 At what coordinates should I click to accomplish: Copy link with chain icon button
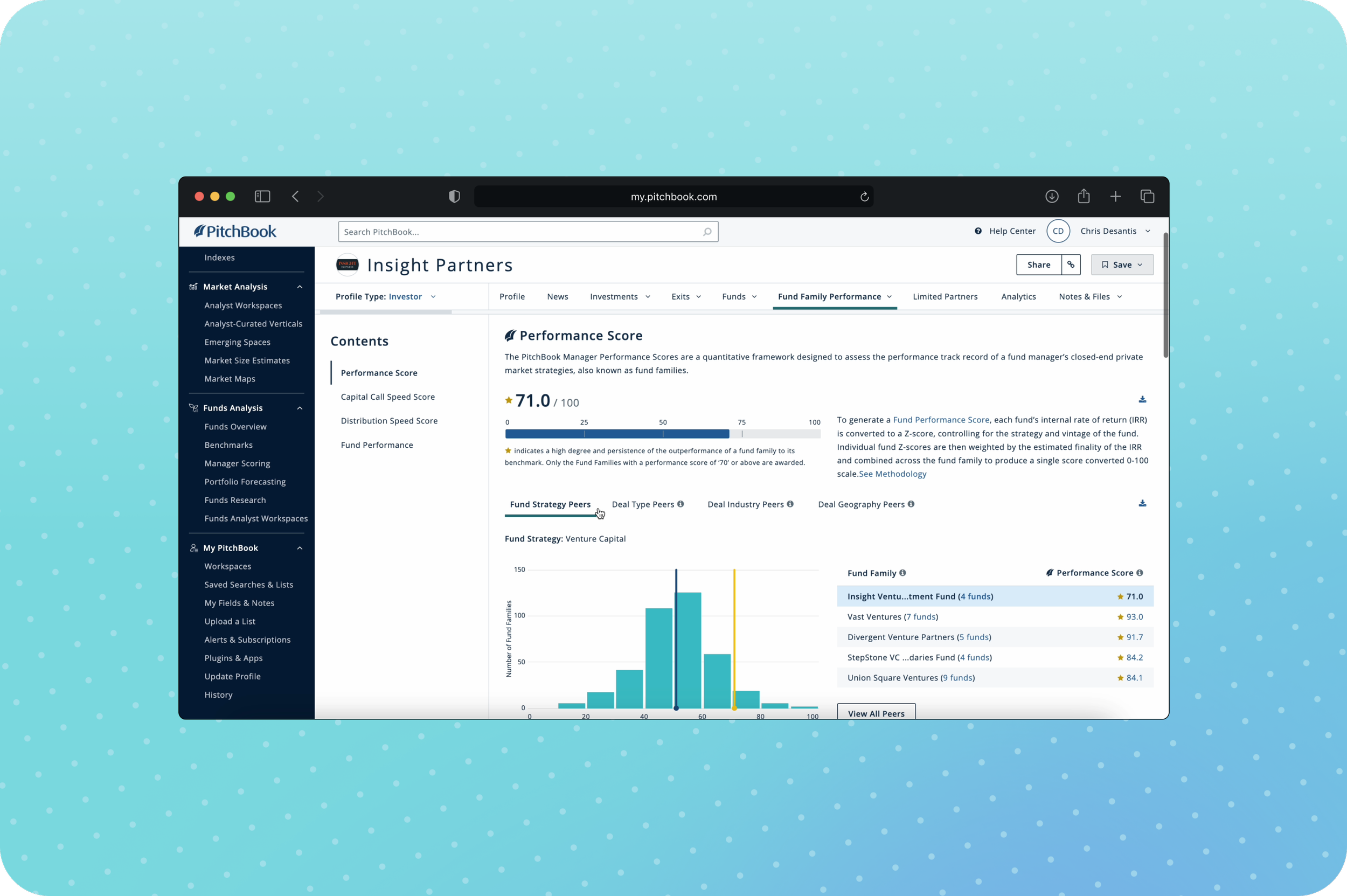click(x=1071, y=265)
